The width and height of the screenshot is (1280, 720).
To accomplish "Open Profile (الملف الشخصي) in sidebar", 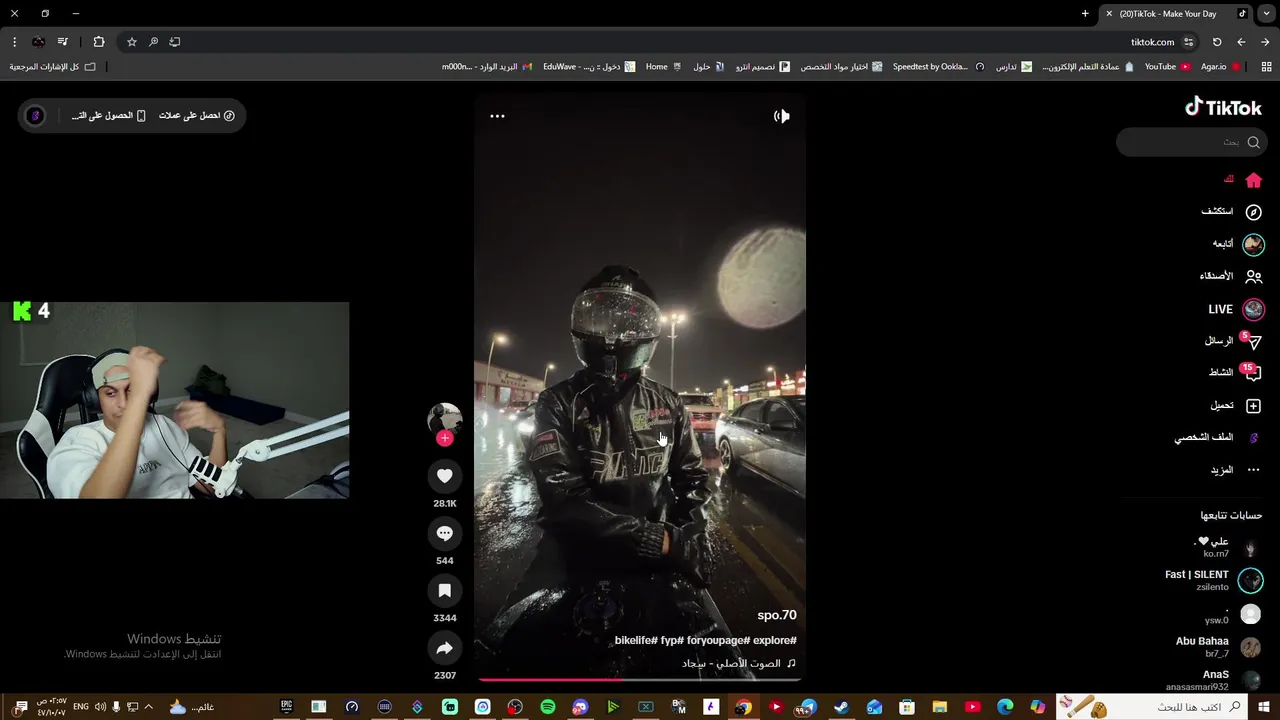I will (1218, 438).
